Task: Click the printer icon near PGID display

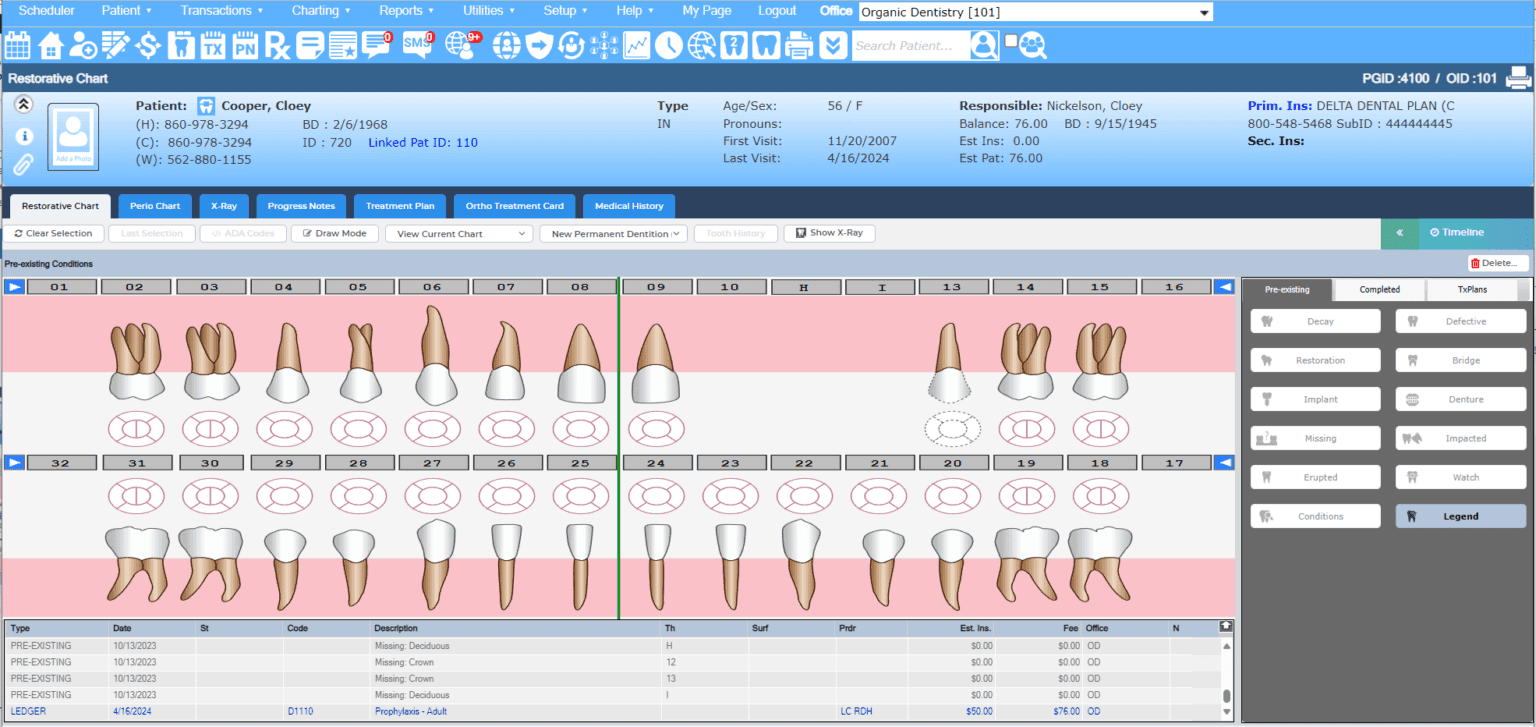Action: (1519, 77)
